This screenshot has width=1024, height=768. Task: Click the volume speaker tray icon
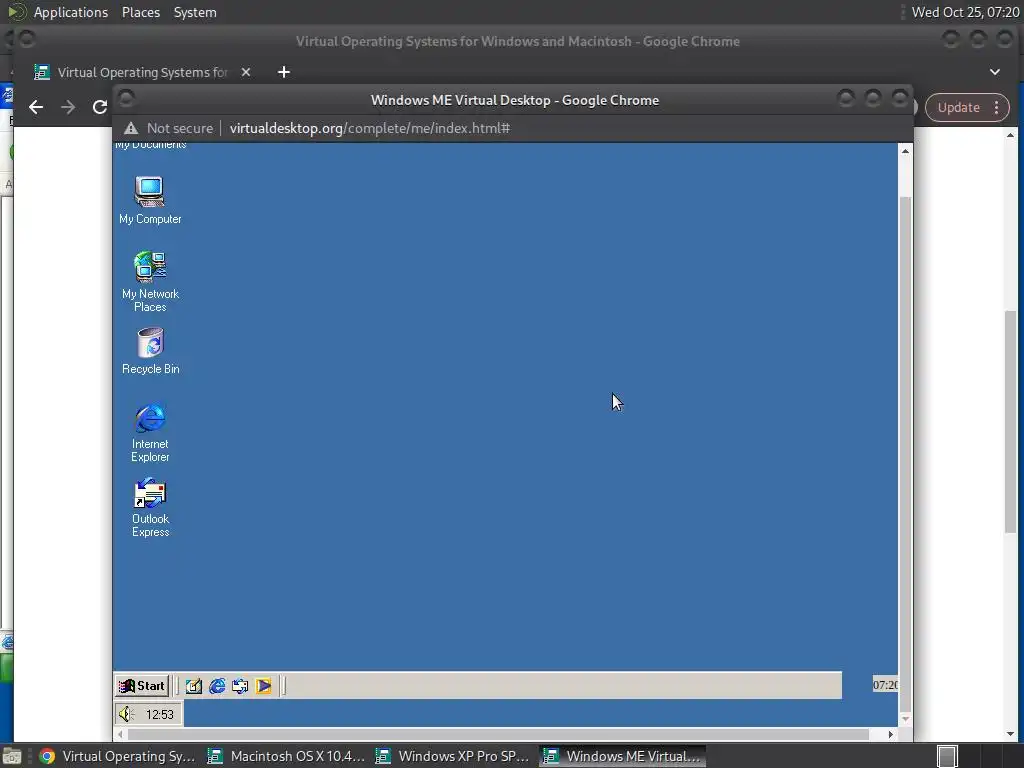(x=126, y=714)
